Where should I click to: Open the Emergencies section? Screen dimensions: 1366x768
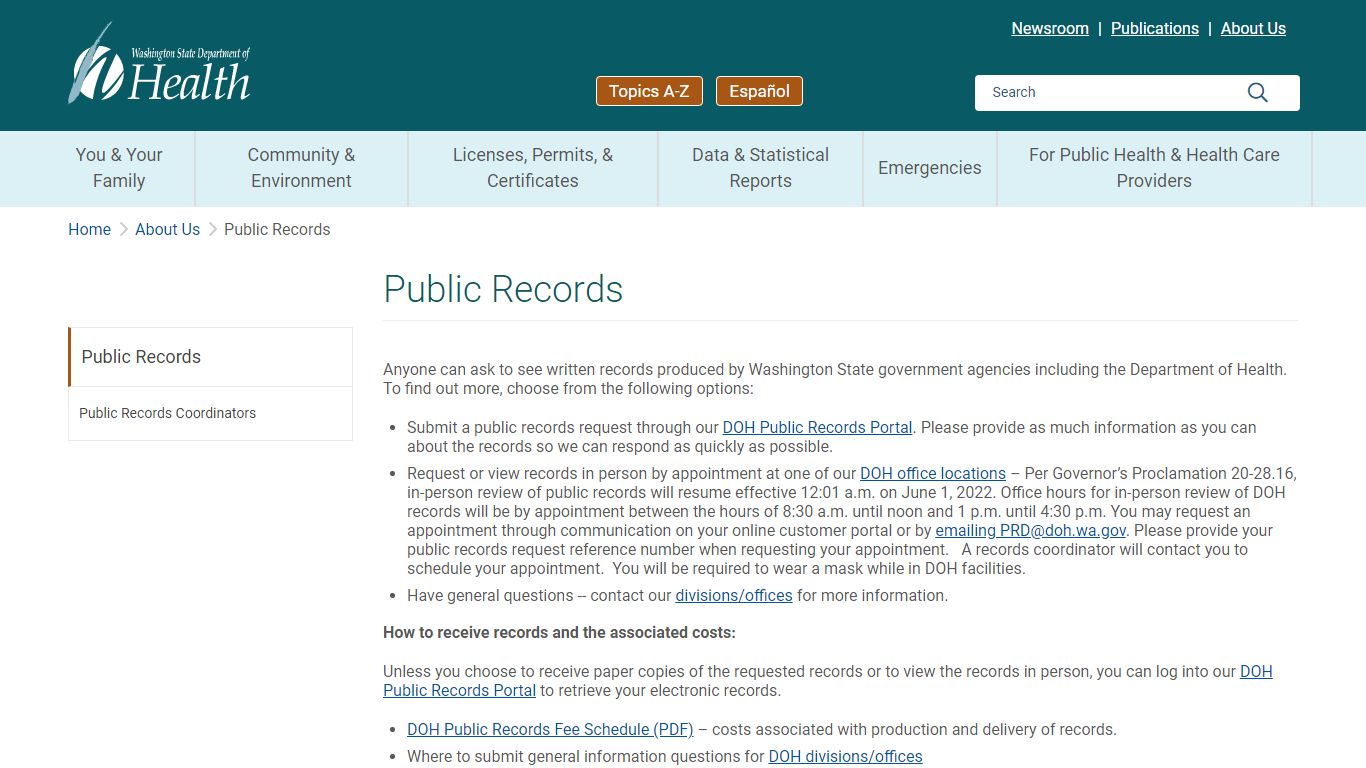[x=929, y=168]
